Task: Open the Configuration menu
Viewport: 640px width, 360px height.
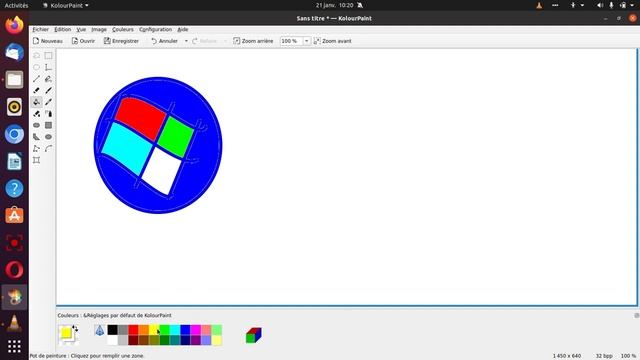Action: [x=155, y=29]
